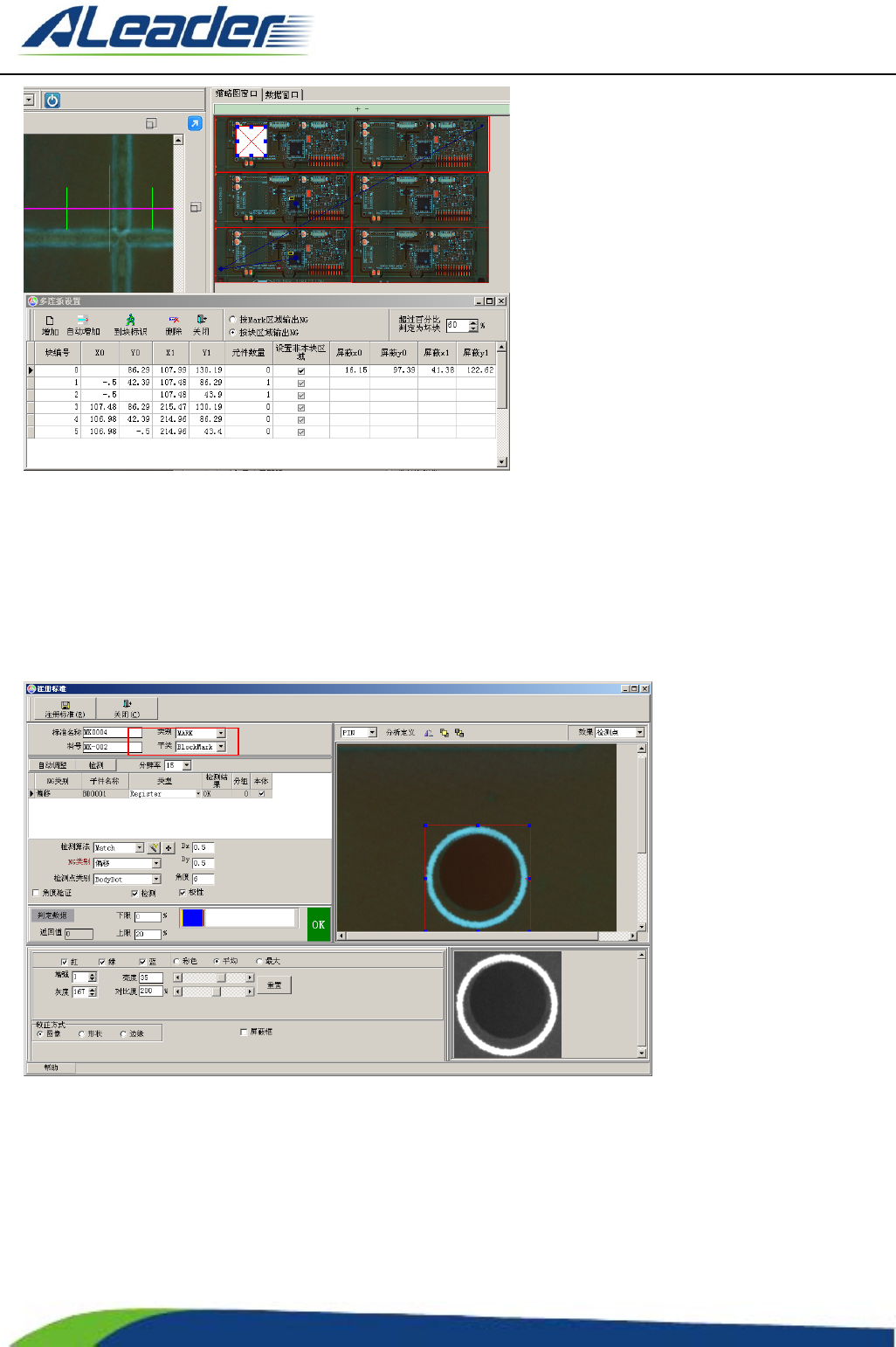Open the 检测算法 Match dropdown

[140, 848]
